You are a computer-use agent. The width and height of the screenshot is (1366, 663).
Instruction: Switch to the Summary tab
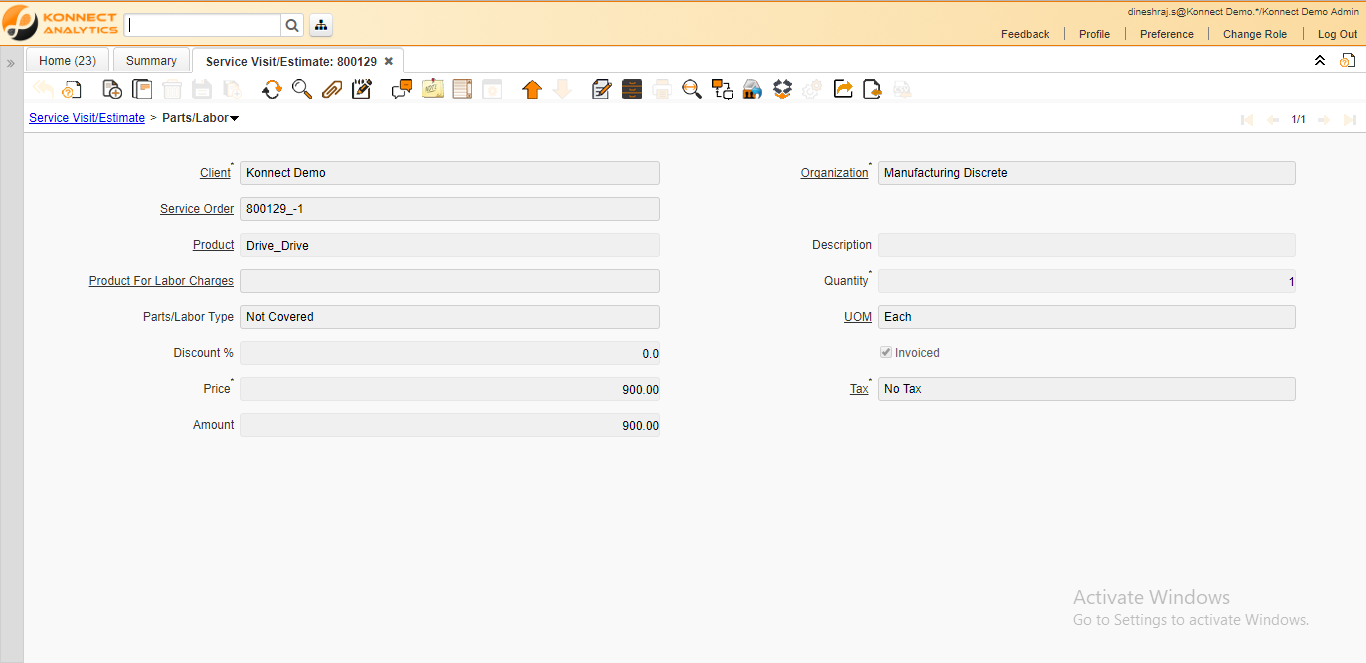tap(151, 61)
